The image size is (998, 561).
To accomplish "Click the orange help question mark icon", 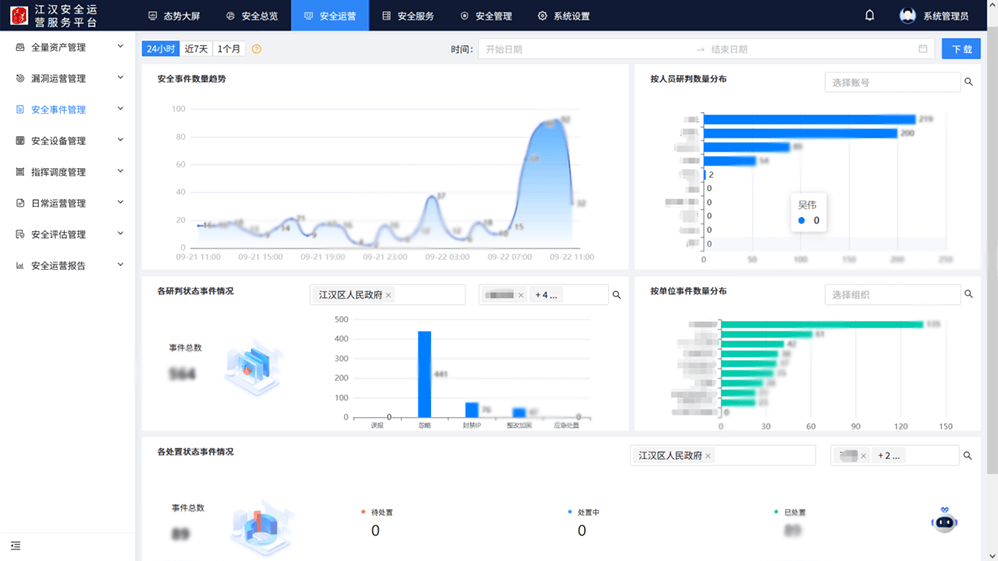I will [257, 49].
